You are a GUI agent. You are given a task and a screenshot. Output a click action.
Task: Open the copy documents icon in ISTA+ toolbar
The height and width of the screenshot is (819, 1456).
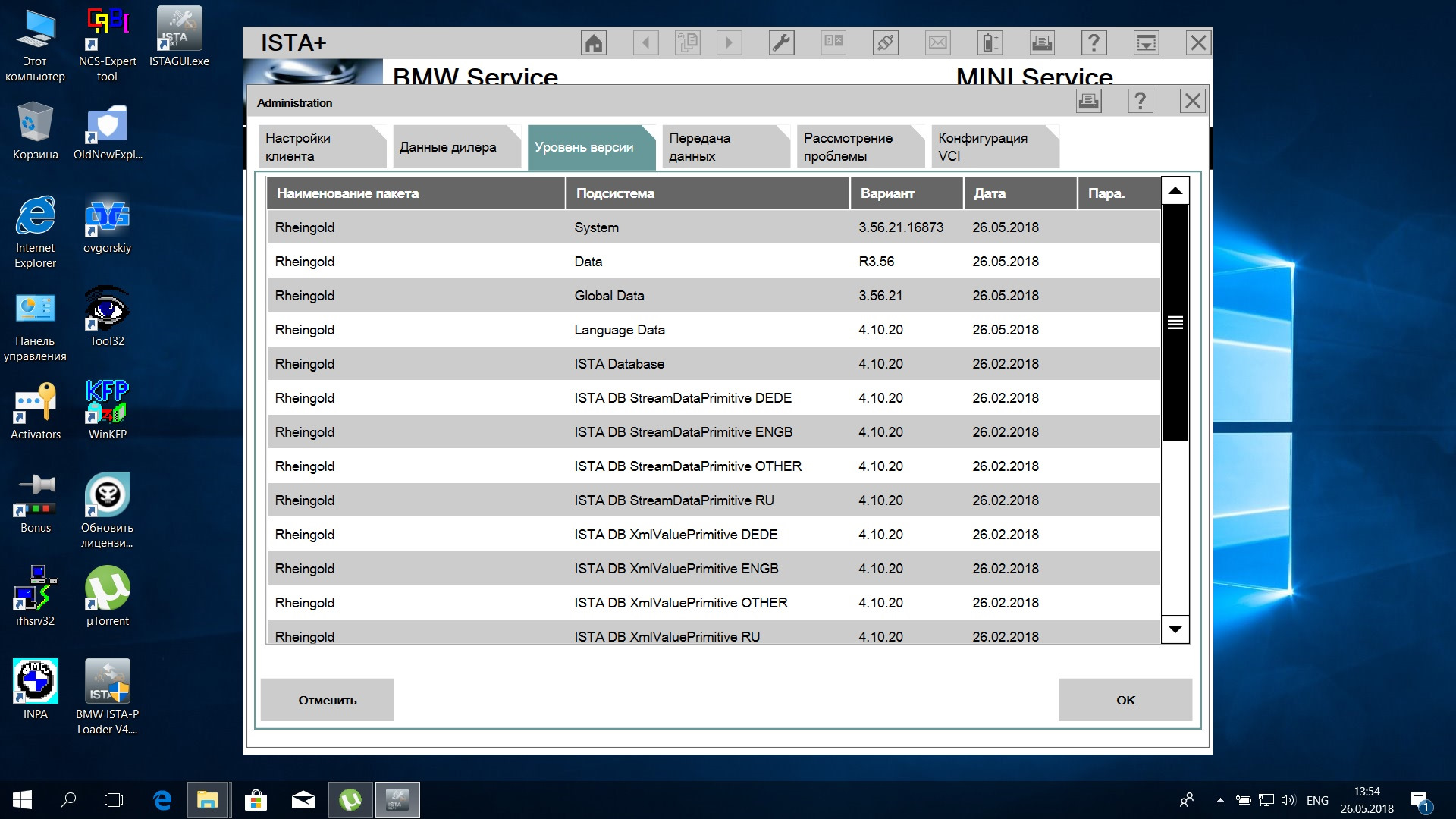(688, 42)
